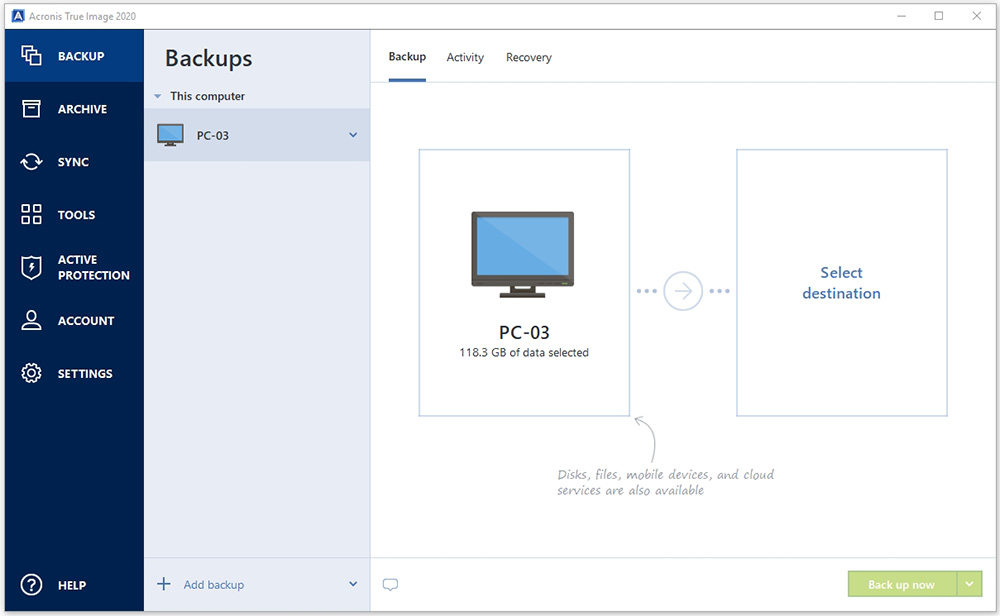1000x616 pixels.
Task: Click the PC-03 name in the source box
Action: pos(524,332)
